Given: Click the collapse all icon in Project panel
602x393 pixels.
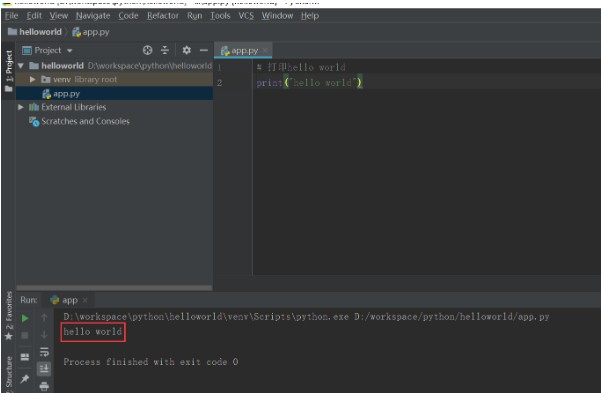Looking at the screenshot, I should tap(165, 50).
